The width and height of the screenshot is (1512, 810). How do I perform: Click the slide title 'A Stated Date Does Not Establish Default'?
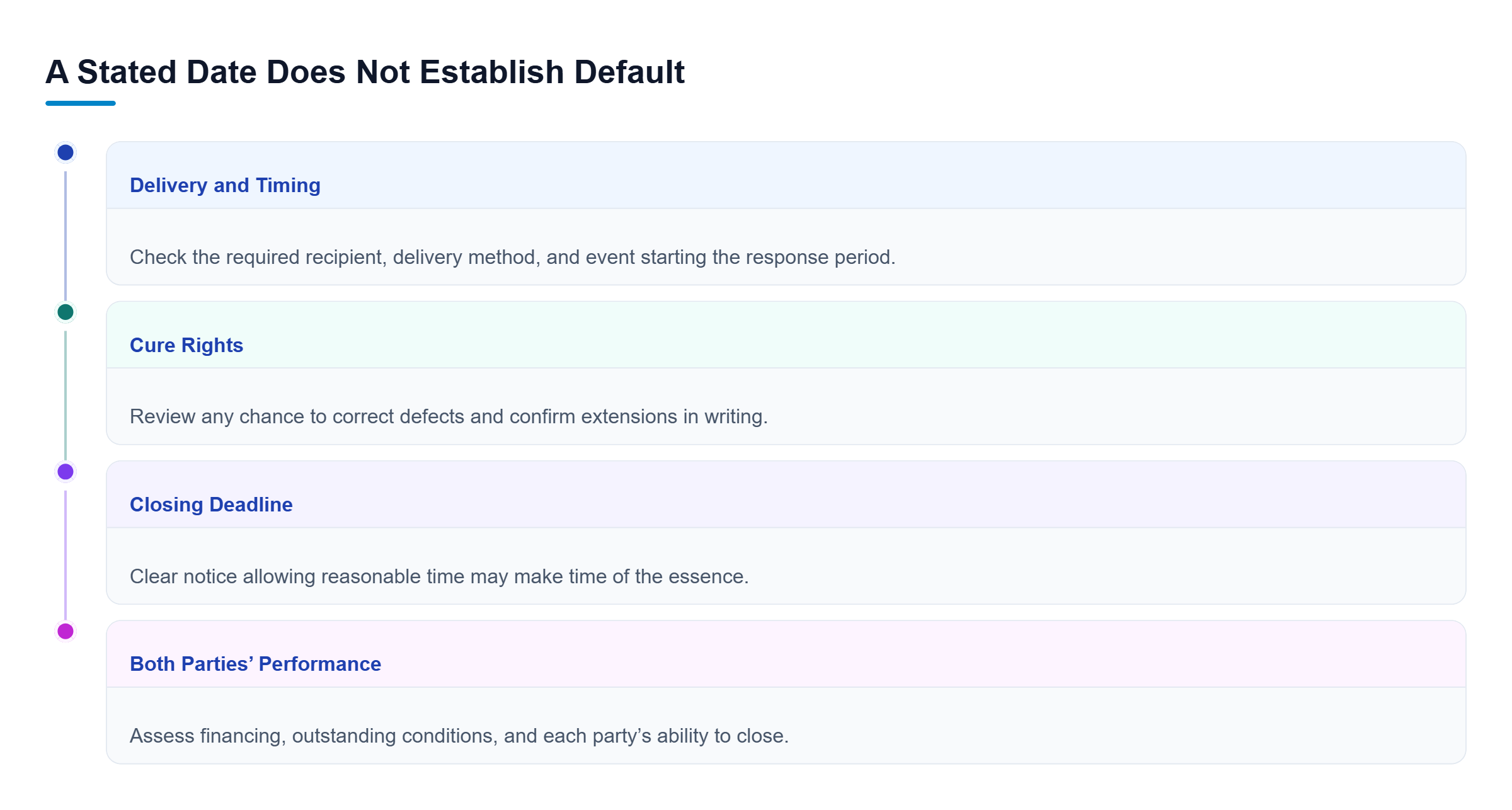[x=365, y=72]
